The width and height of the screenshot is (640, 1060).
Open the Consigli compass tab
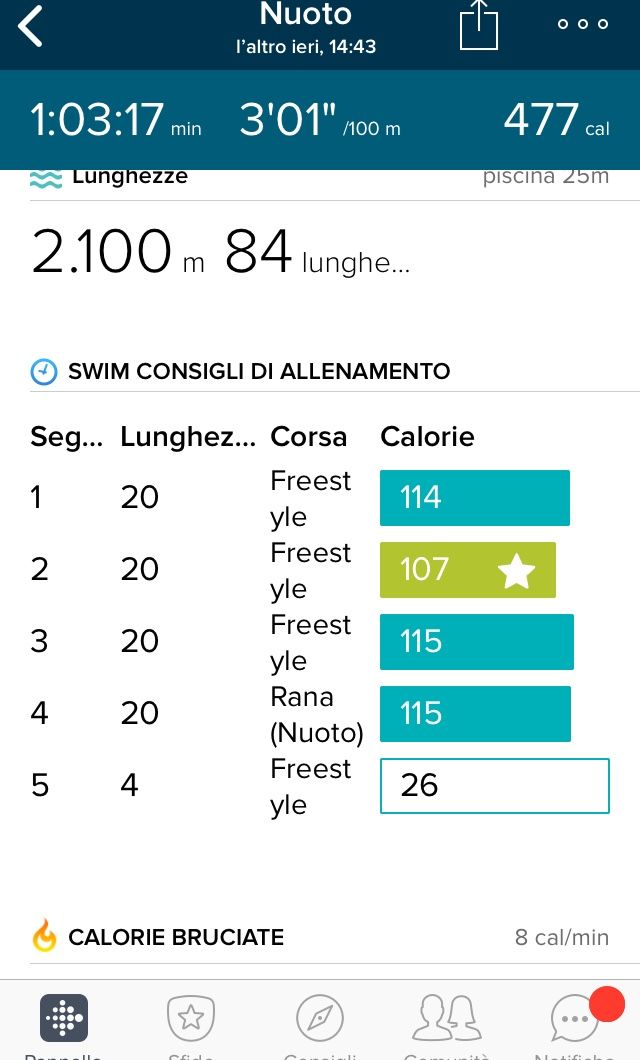(x=320, y=1018)
